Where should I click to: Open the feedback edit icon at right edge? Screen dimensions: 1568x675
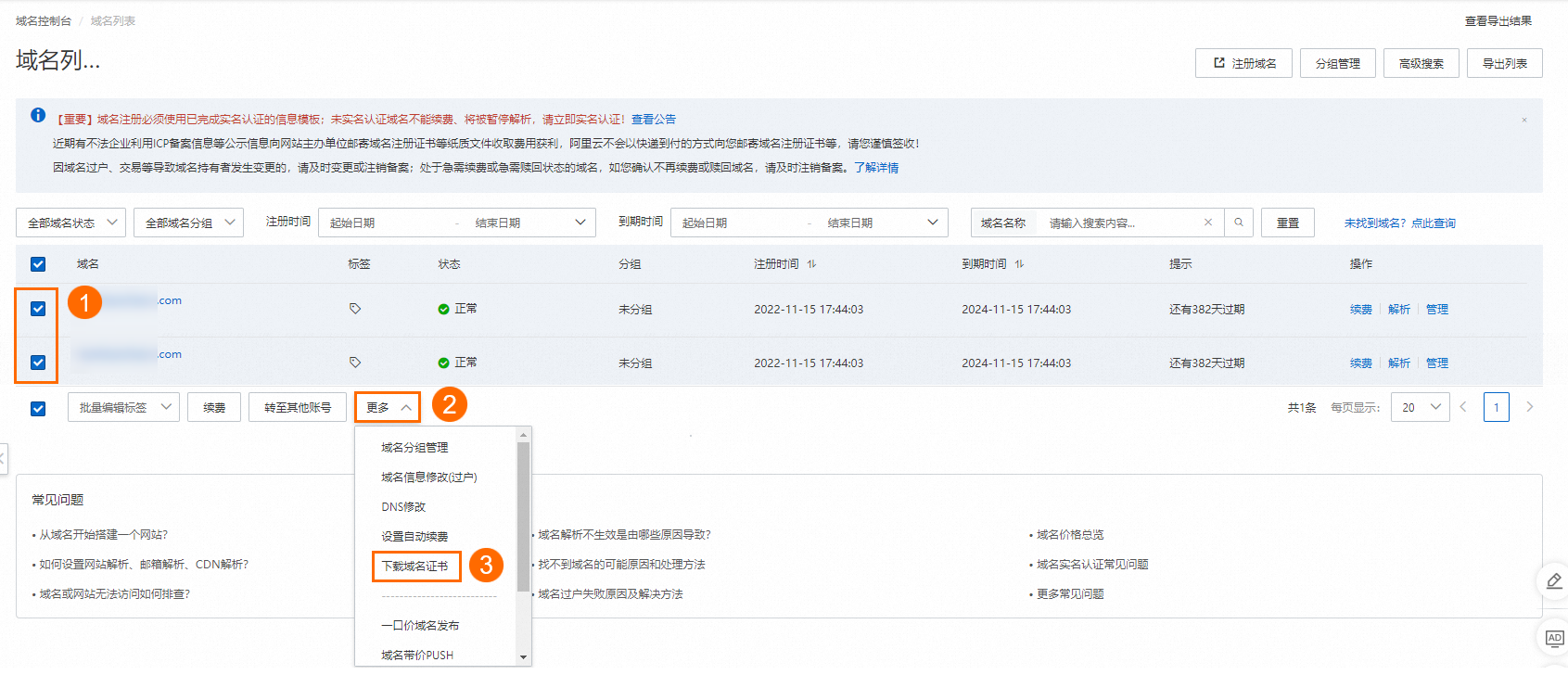1554,581
